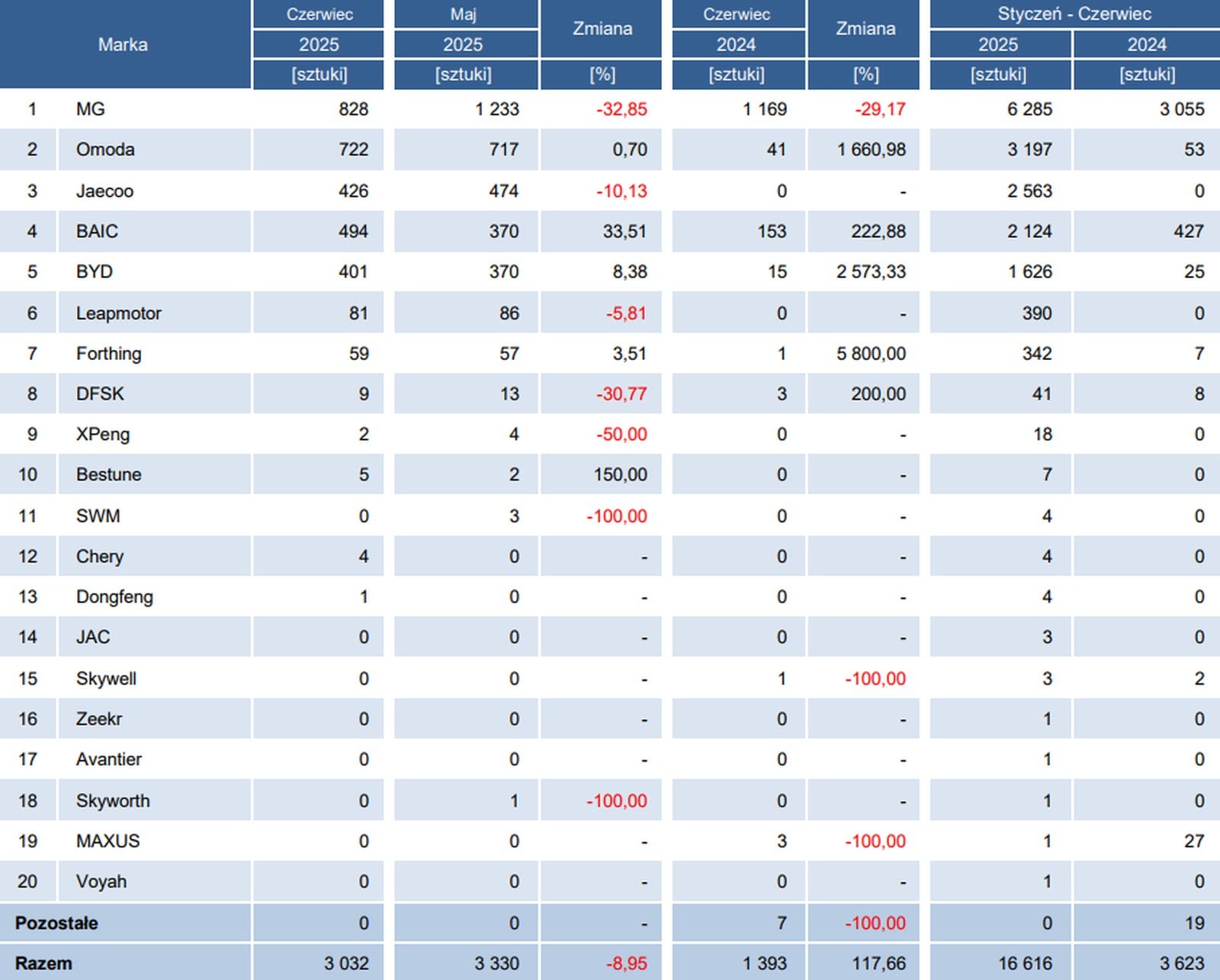Image resolution: width=1220 pixels, height=980 pixels.
Task: Select BYD's half-year figure 1 626
Action: 1029,272
